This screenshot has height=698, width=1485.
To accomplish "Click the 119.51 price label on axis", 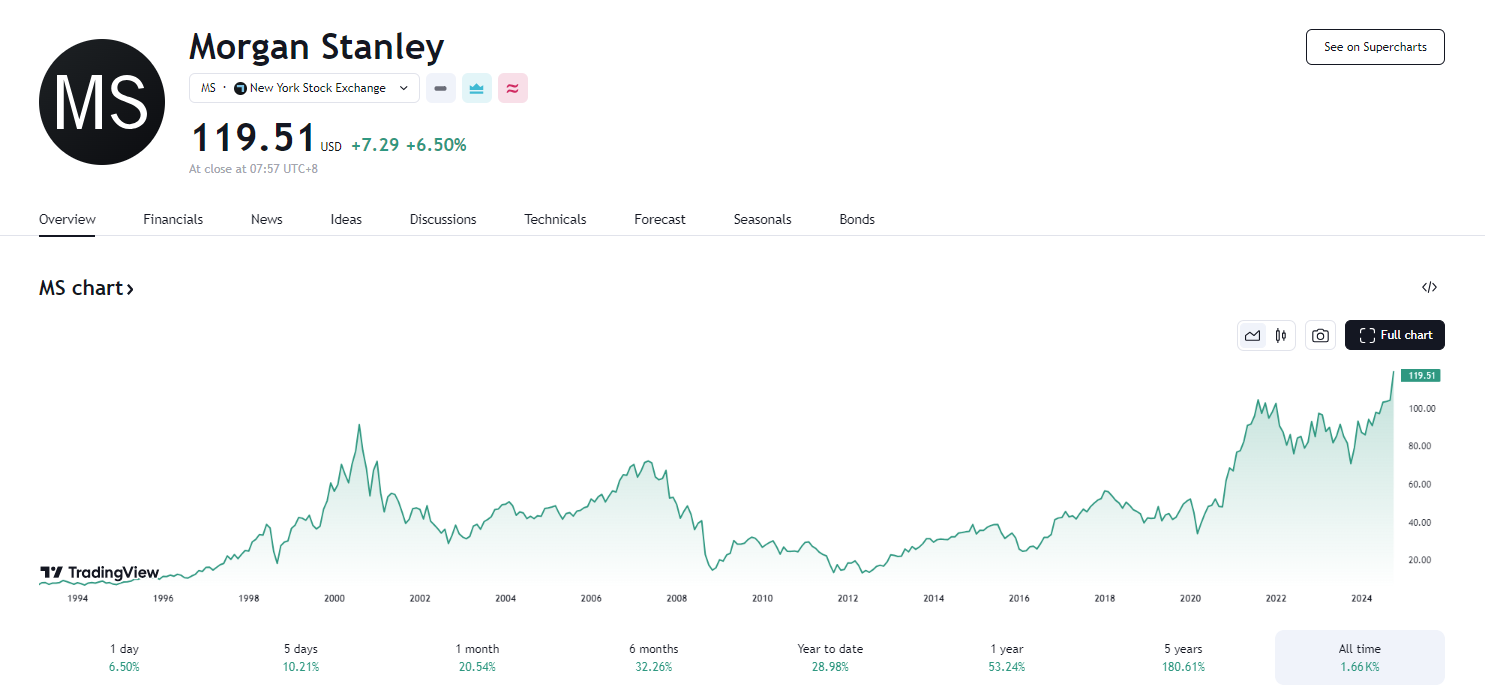I will [1420, 376].
